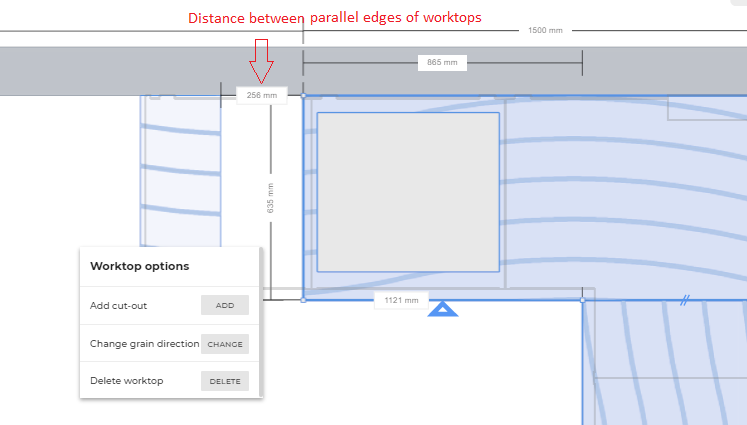Click the 635 mm vertical dimension

tap(270, 198)
